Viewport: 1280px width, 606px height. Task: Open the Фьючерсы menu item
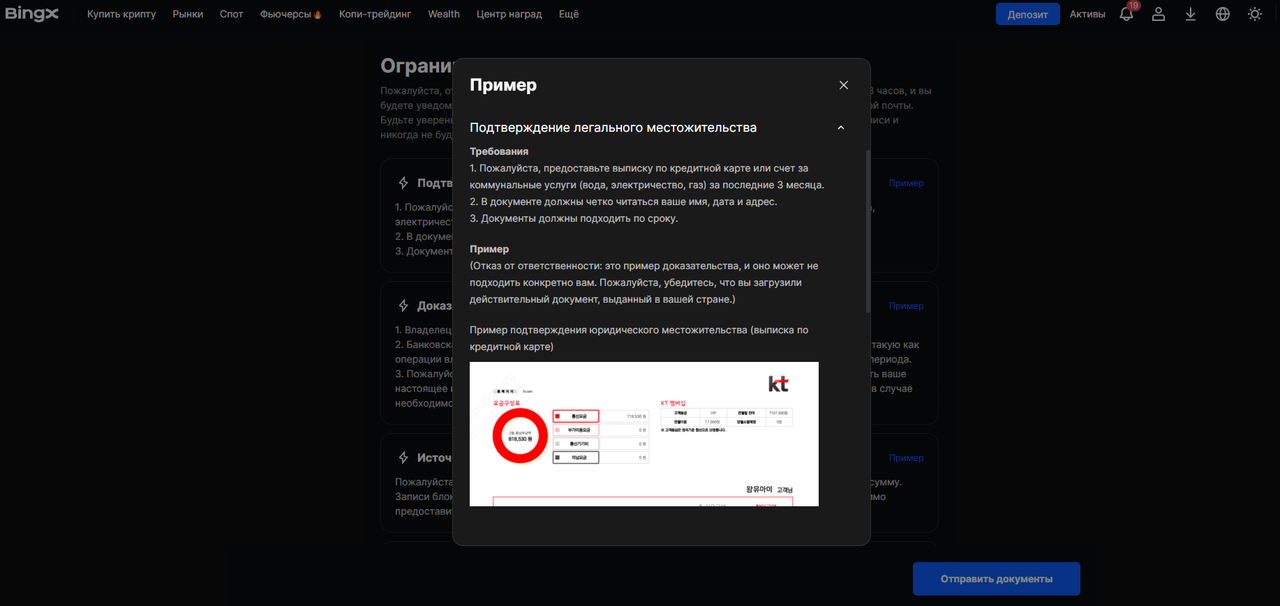(290, 14)
